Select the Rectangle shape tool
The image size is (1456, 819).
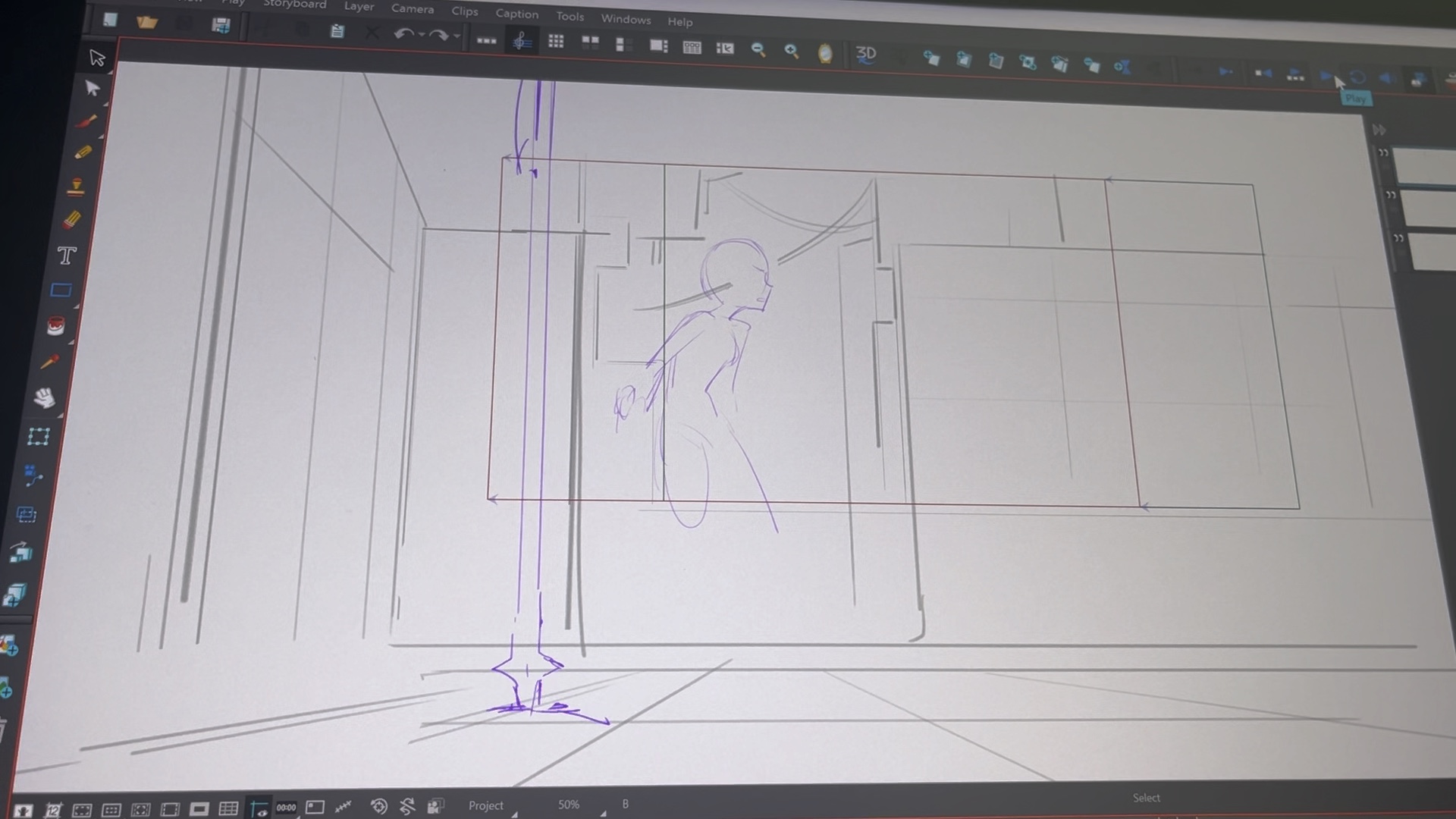[61, 290]
